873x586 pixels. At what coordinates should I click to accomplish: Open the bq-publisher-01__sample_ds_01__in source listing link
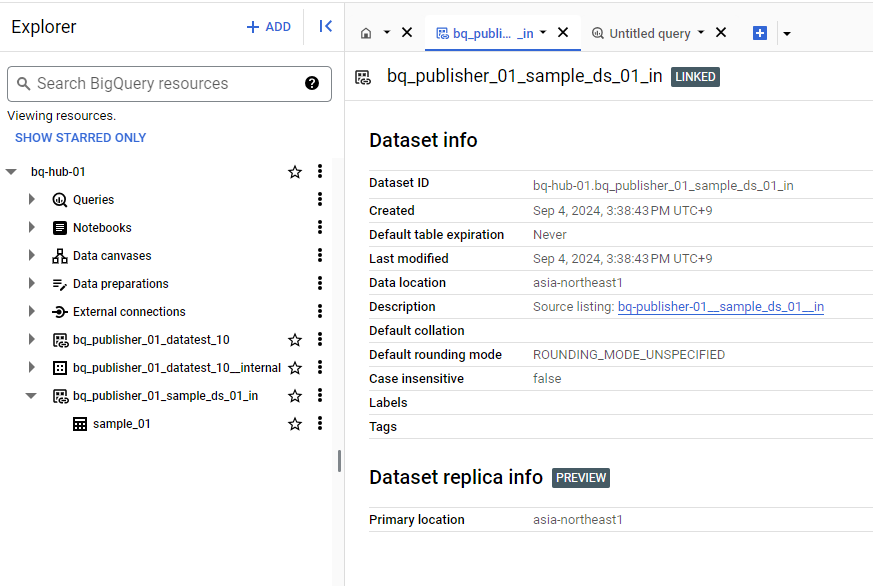point(720,307)
